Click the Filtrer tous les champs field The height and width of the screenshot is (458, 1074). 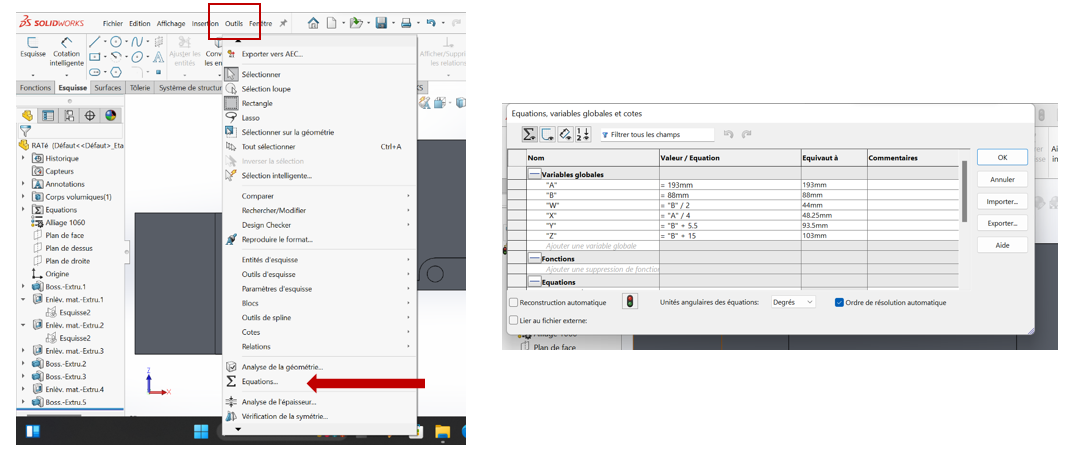(x=658, y=134)
